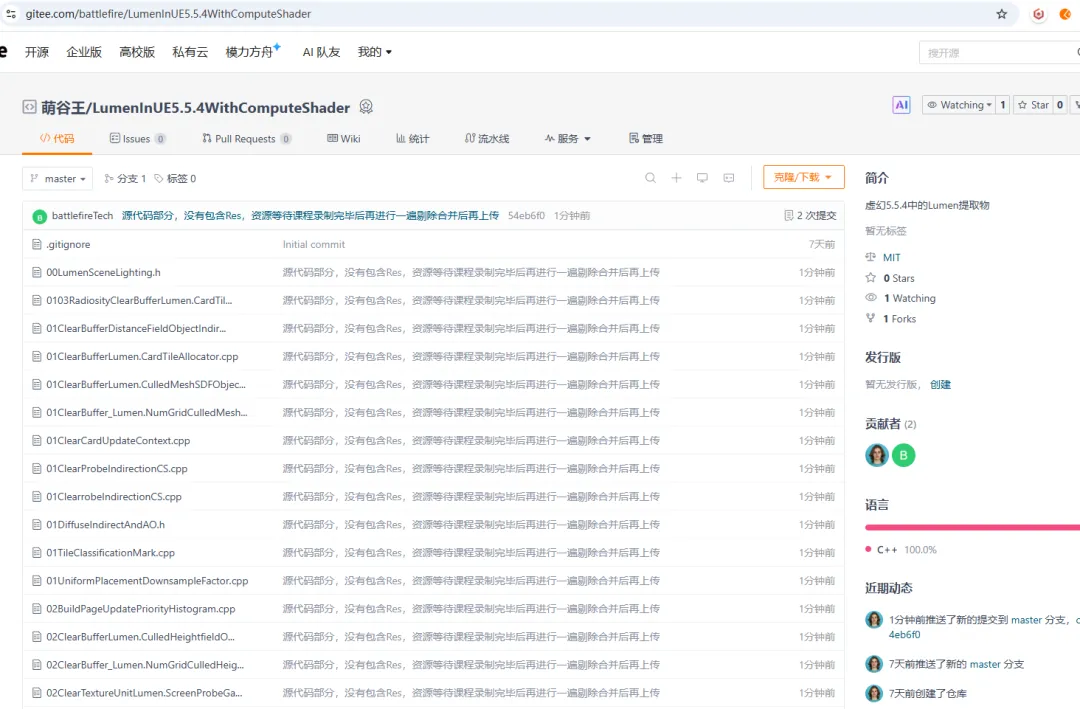The image size is (1080, 709).
Task: Open the contributor photo avatar
Action: click(877, 455)
